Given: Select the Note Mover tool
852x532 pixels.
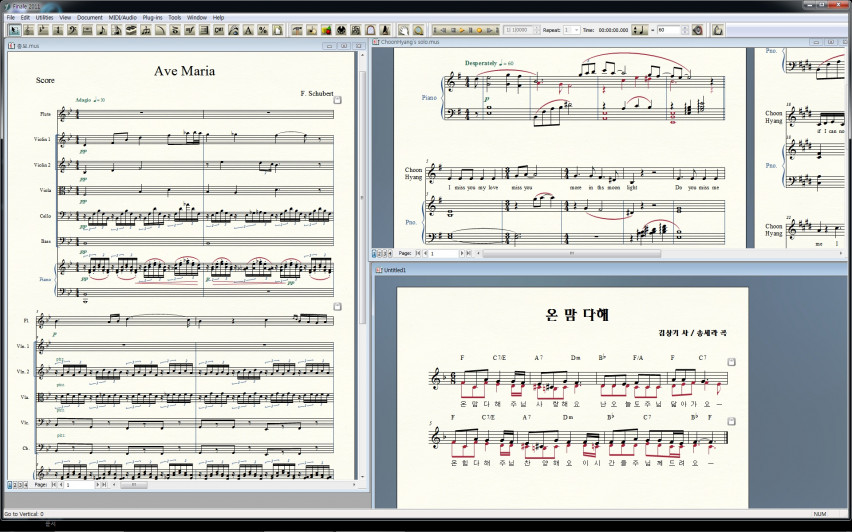Looking at the screenshot, I should pyautogui.click(x=312, y=30).
